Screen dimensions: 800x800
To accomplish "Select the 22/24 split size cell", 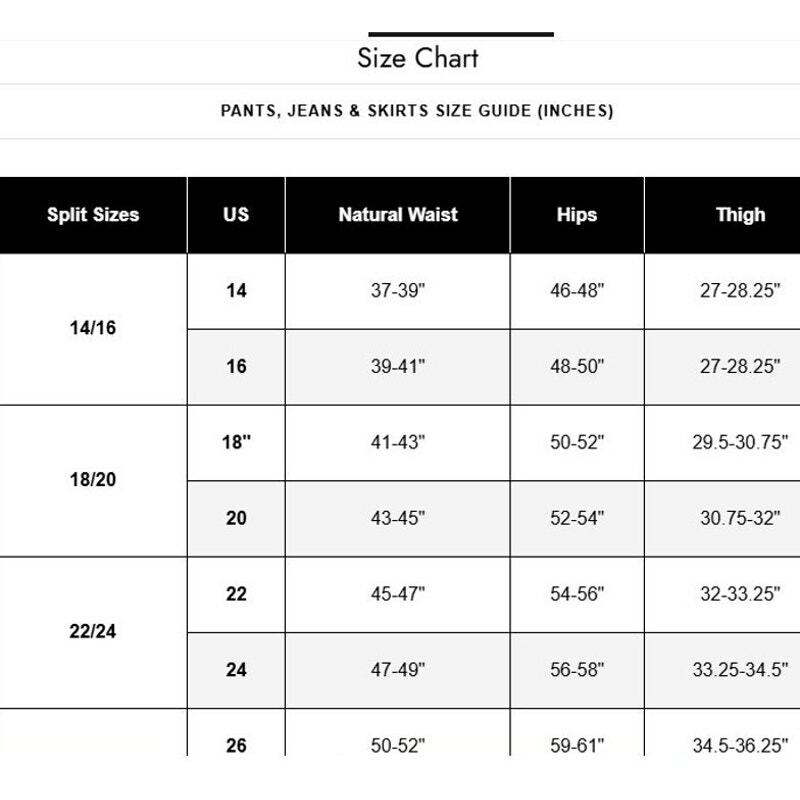I will [93, 633].
